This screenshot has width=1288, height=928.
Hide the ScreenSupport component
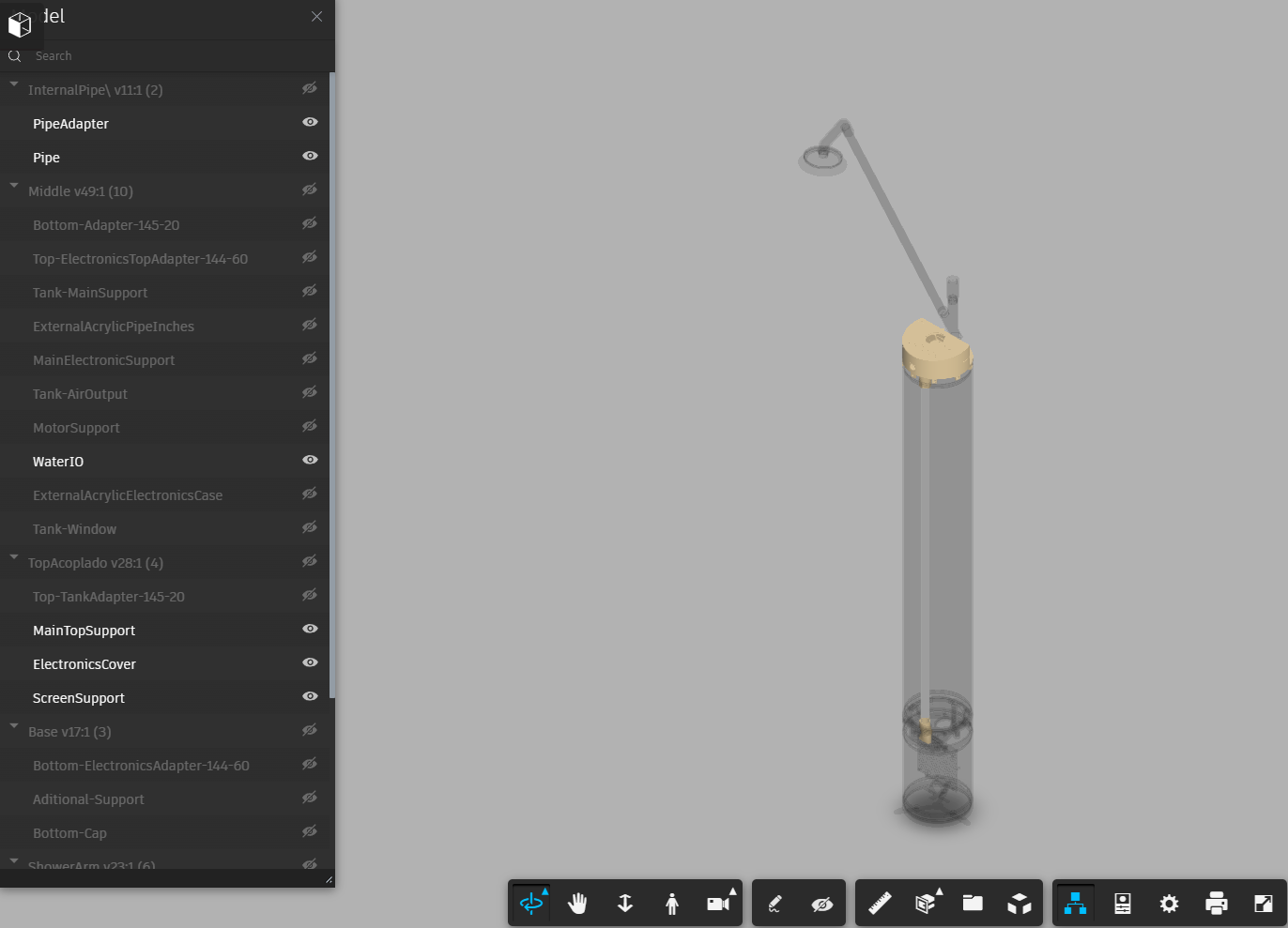(310, 696)
